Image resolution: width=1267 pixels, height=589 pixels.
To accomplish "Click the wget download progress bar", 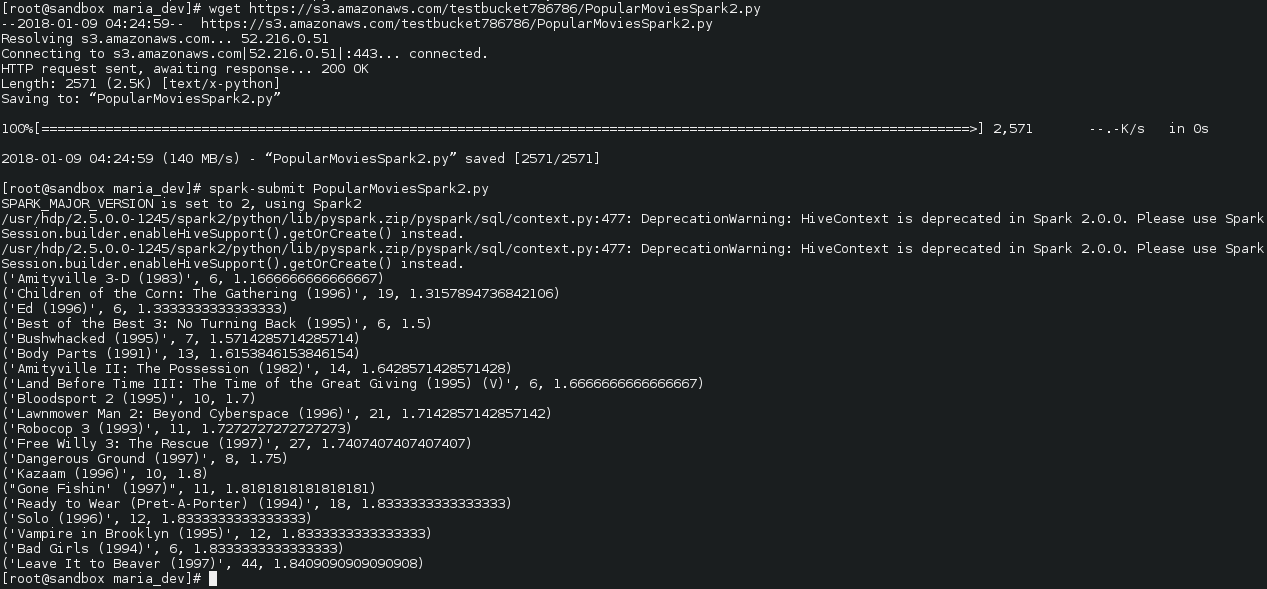I will (508, 129).
